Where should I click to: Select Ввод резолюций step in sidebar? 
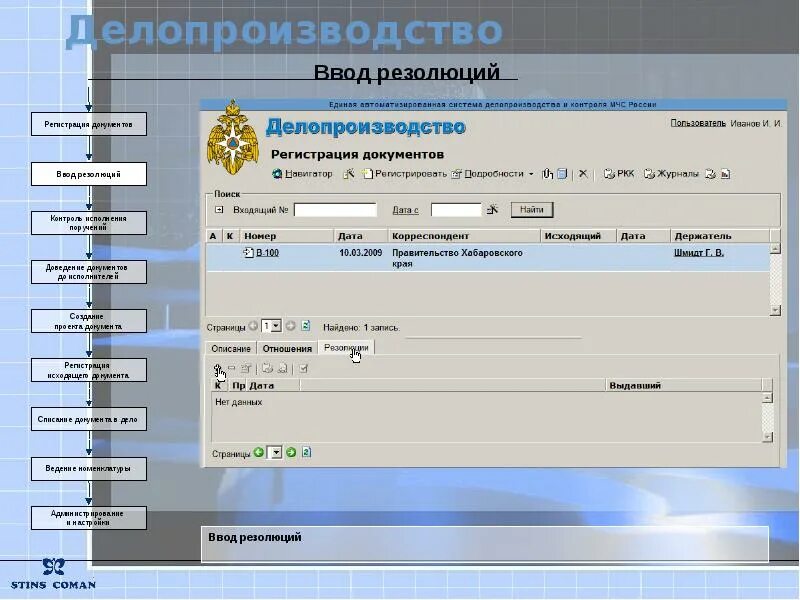(x=89, y=174)
